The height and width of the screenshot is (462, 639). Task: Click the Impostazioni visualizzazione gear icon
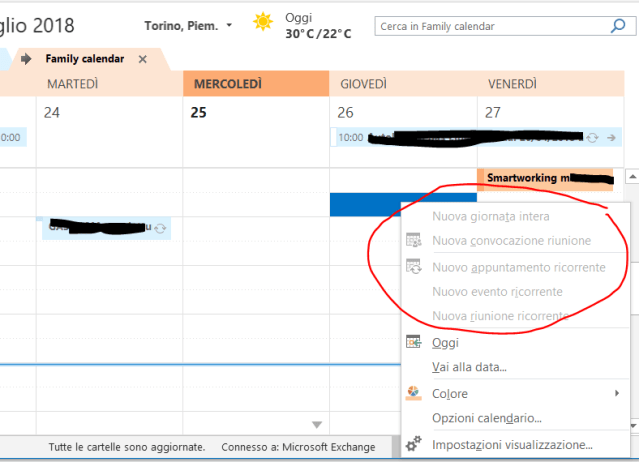(413, 444)
